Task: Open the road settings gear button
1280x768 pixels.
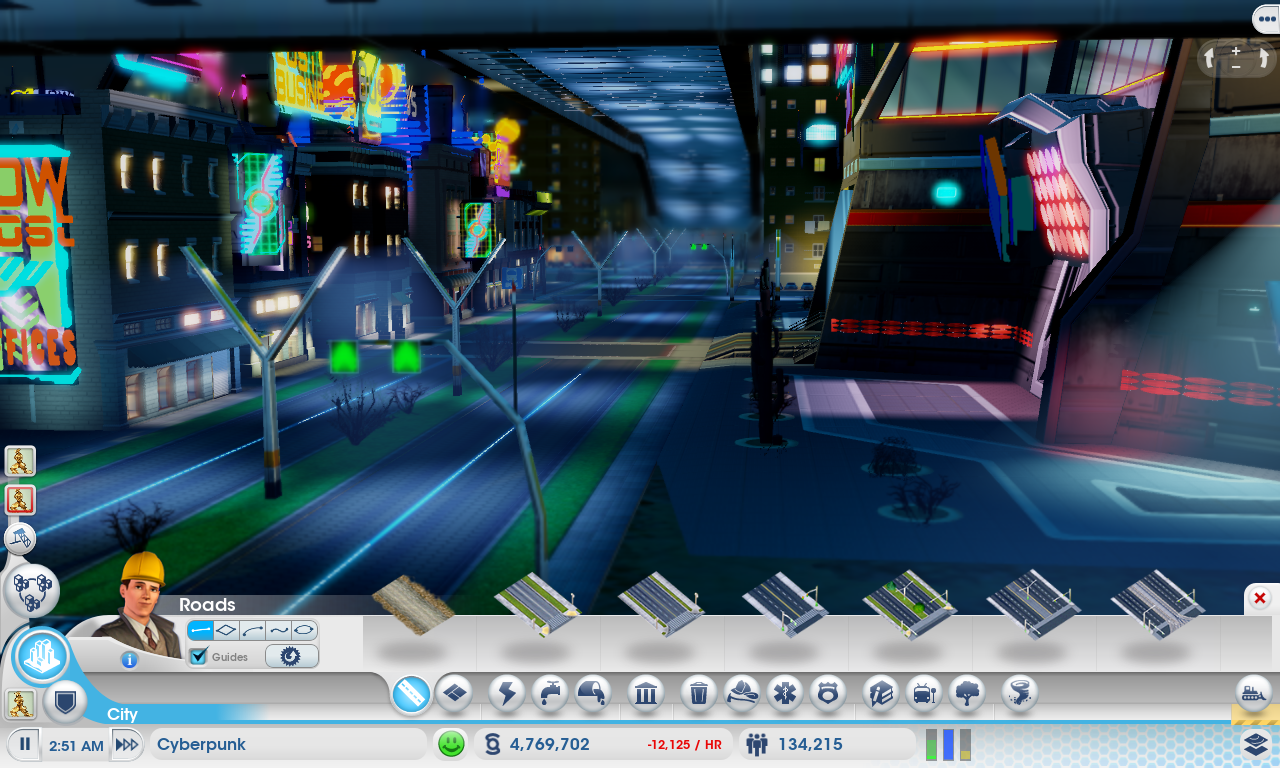Action: coord(291,657)
